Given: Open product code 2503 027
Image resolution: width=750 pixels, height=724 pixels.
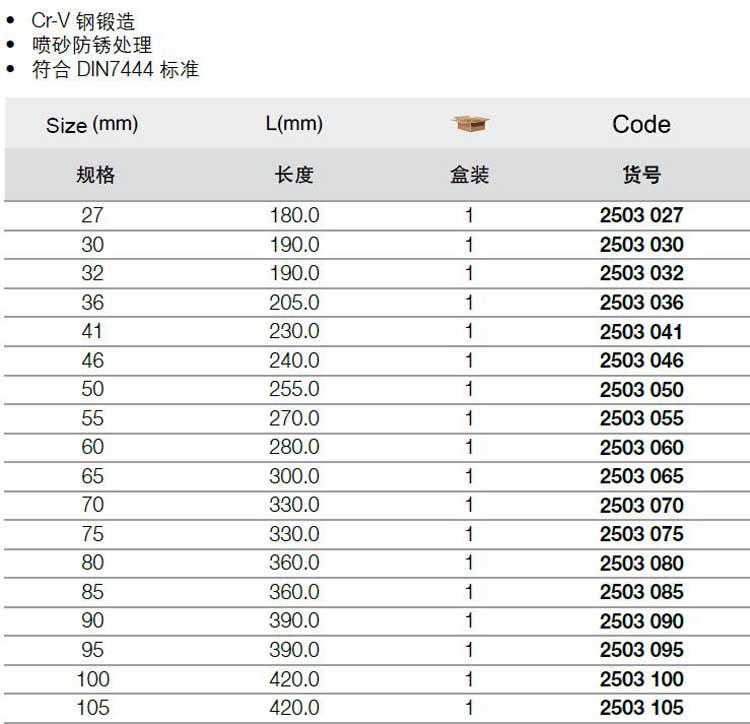Looking at the screenshot, I should point(641,215).
